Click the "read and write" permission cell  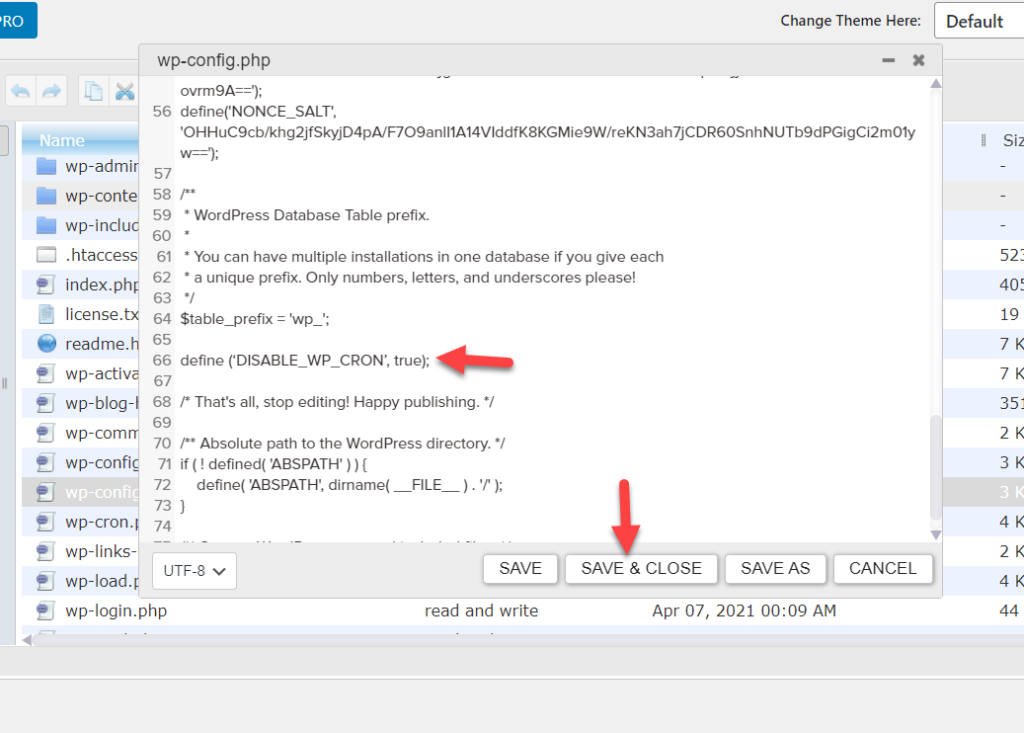click(481, 611)
